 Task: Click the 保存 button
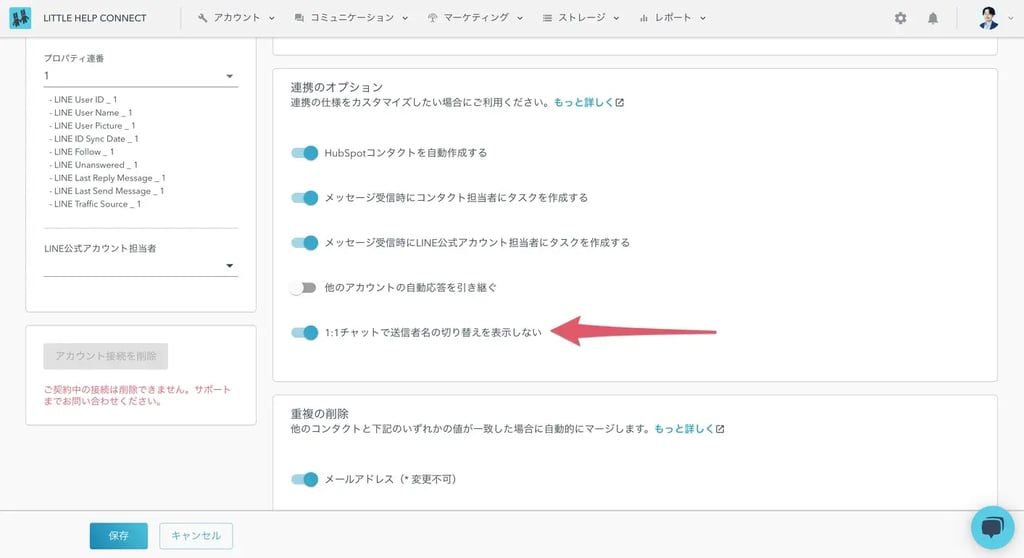(118, 536)
